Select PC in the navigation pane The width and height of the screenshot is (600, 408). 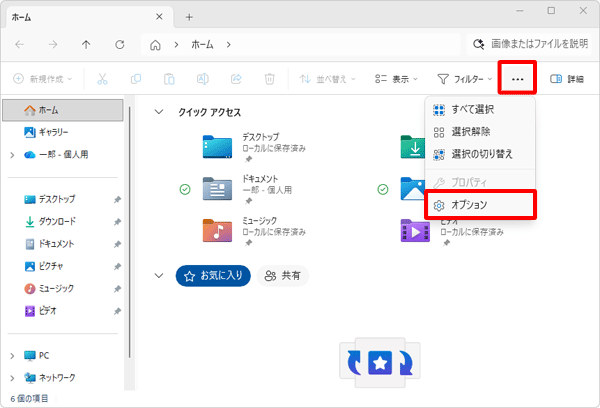[x=37, y=356]
